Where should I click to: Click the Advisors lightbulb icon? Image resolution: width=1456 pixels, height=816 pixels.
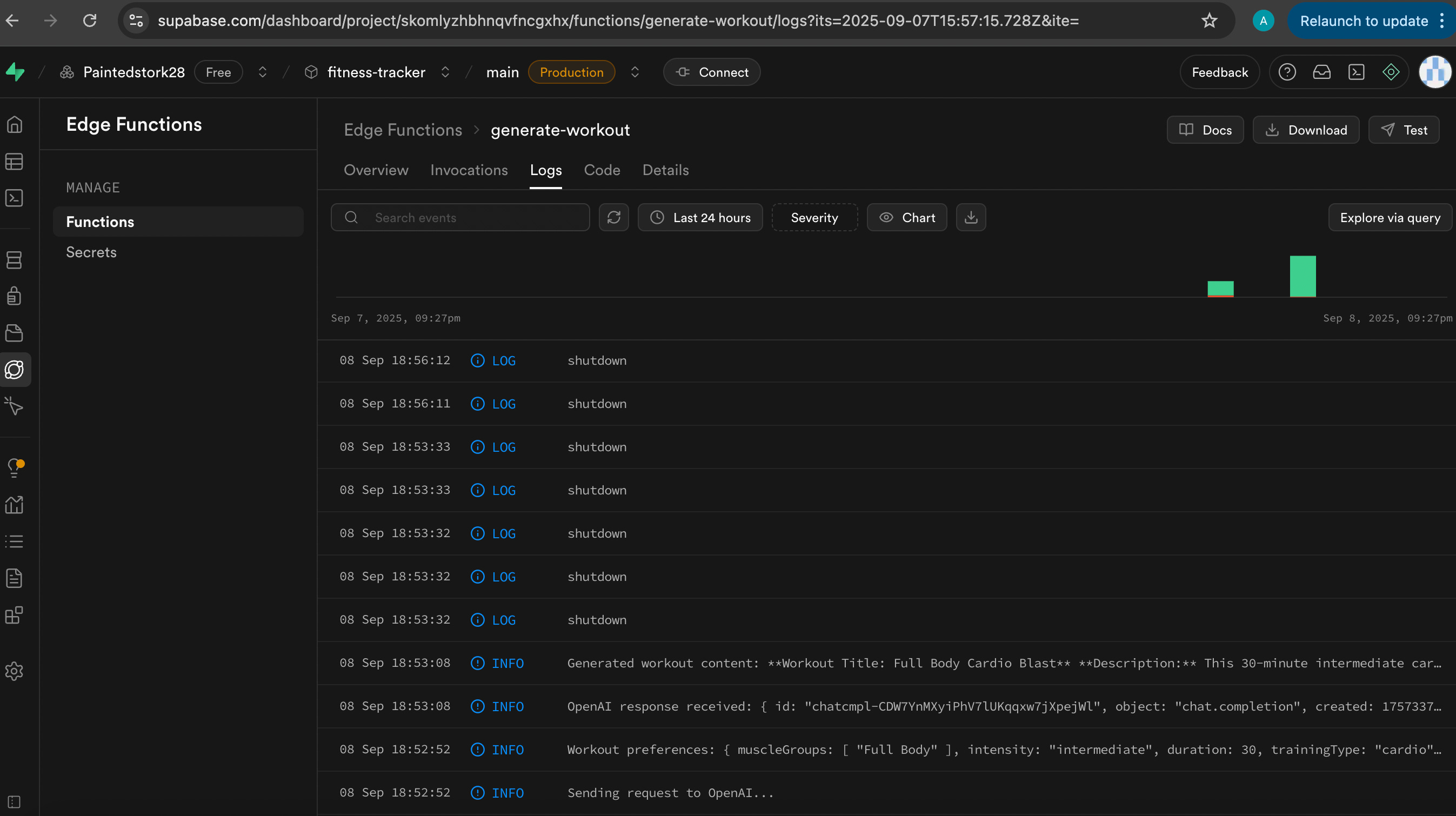click(14, 467)
